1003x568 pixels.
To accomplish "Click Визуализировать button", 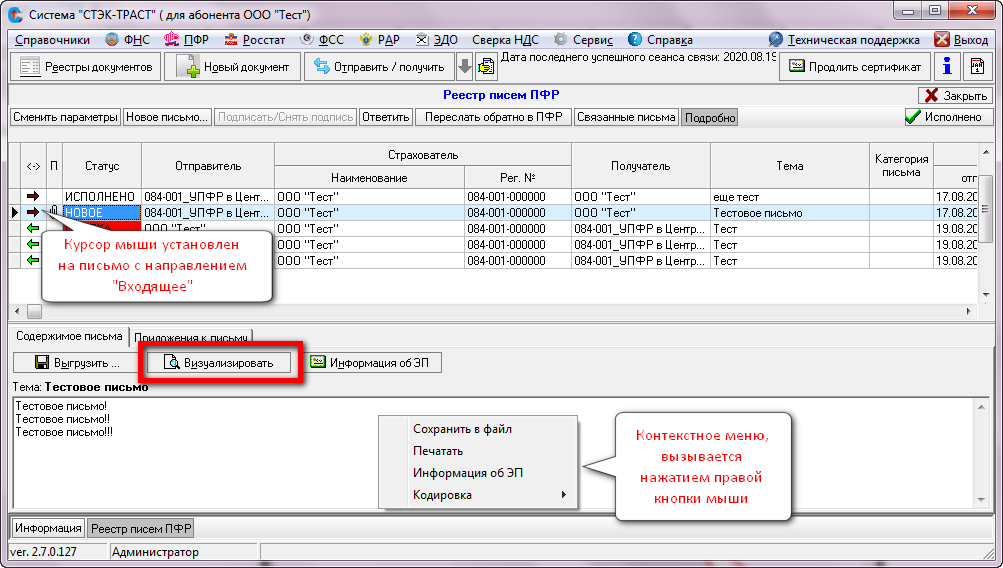I will [219, 363].
